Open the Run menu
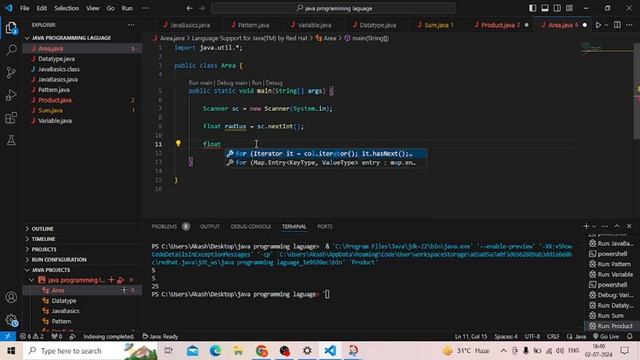 click(x=127, y=8)
